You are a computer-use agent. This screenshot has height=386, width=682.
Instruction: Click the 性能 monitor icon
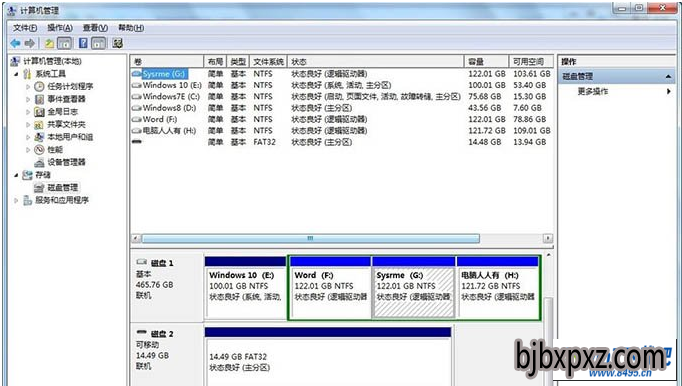point(40,150)
